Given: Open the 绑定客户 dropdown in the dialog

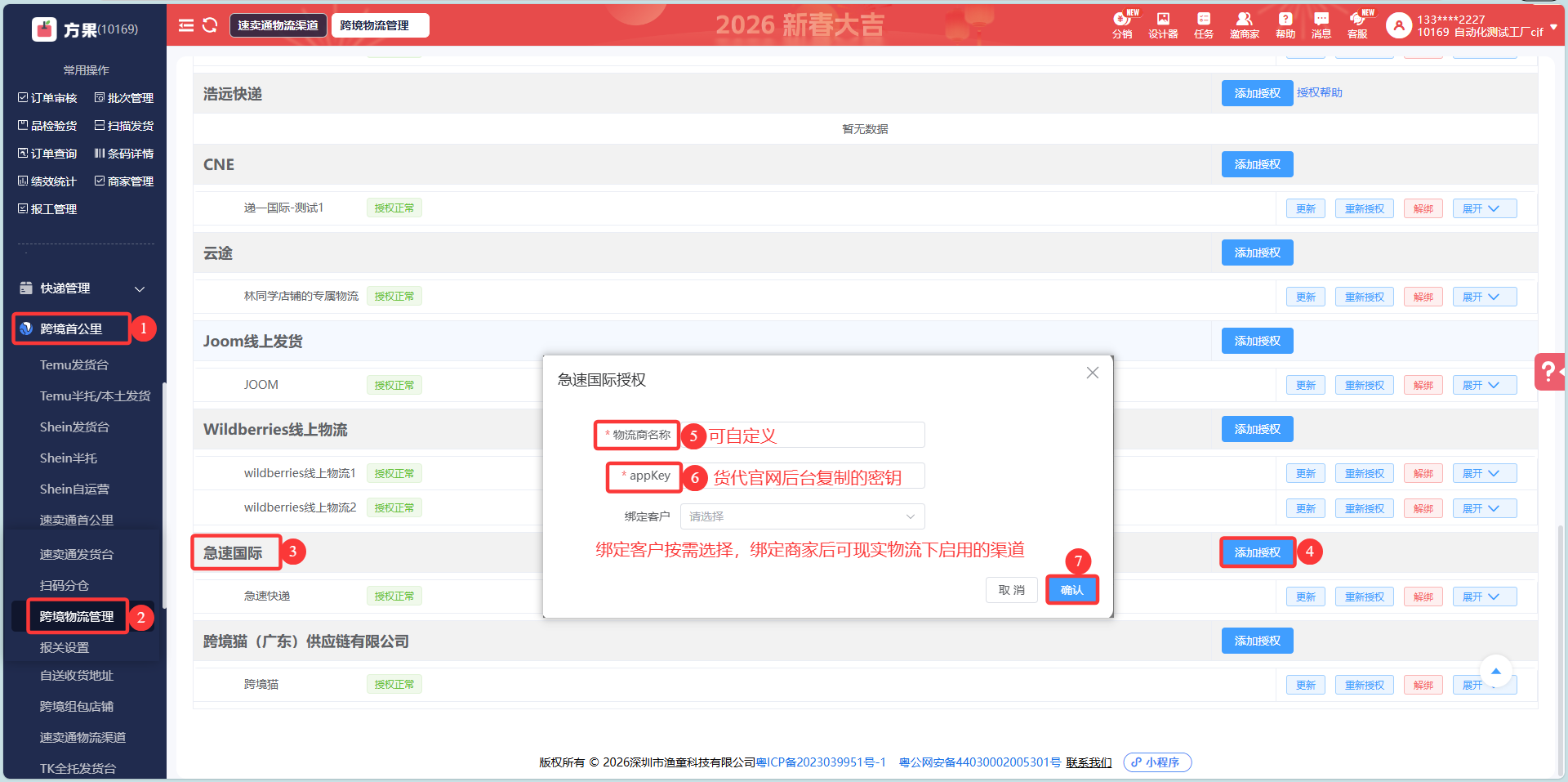Looking at the screenshot, I should 803,516.
